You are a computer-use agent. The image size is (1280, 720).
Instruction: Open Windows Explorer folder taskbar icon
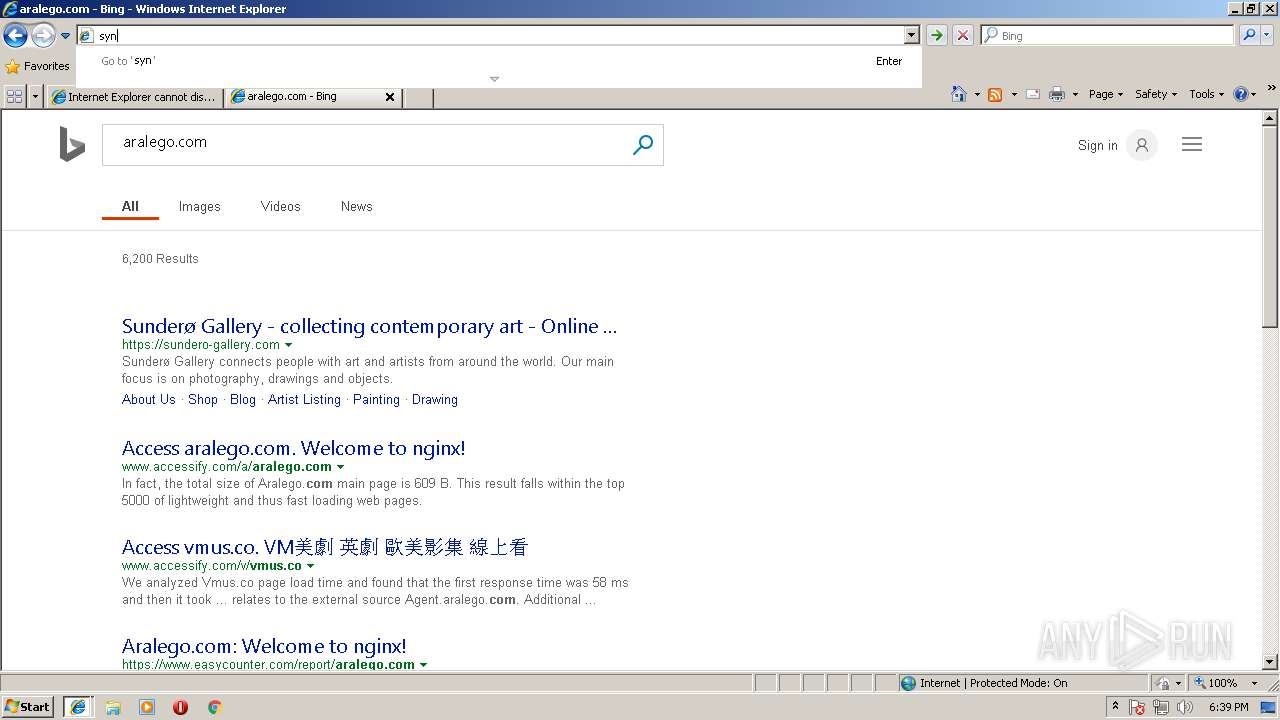coord(113,707)
